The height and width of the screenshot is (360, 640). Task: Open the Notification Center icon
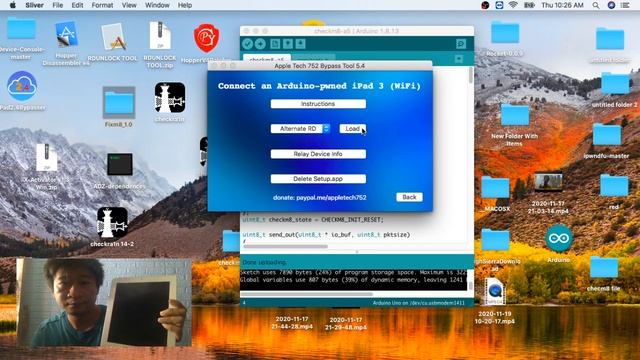click(x=625, y=5)
